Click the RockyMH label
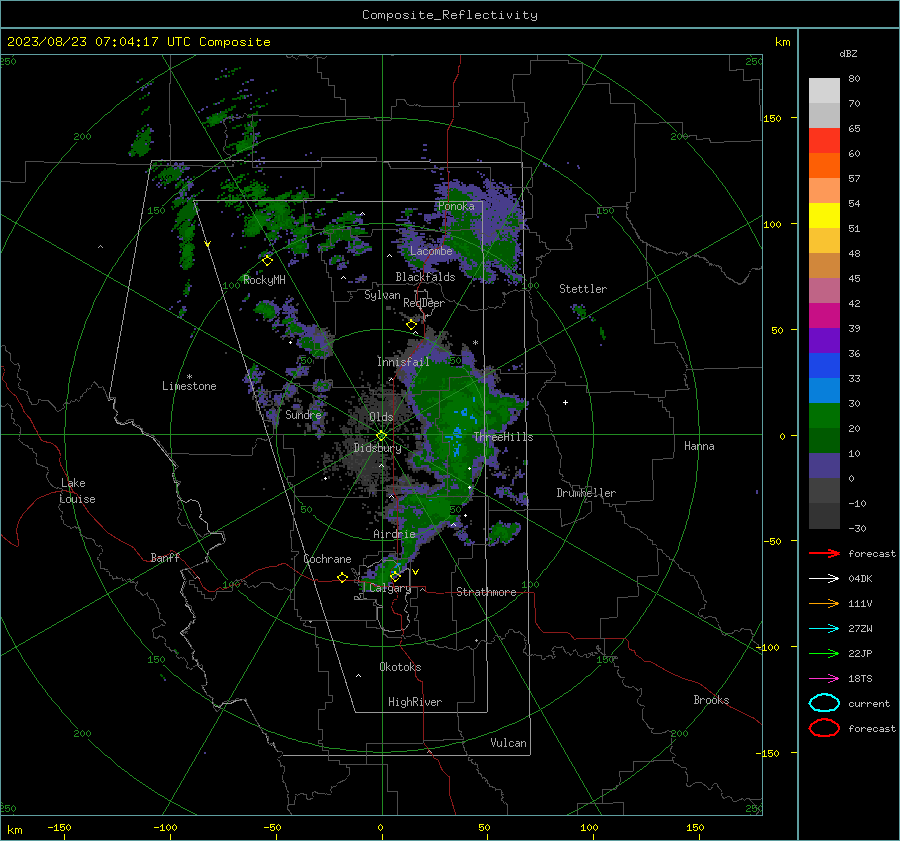 click(264, 280)
